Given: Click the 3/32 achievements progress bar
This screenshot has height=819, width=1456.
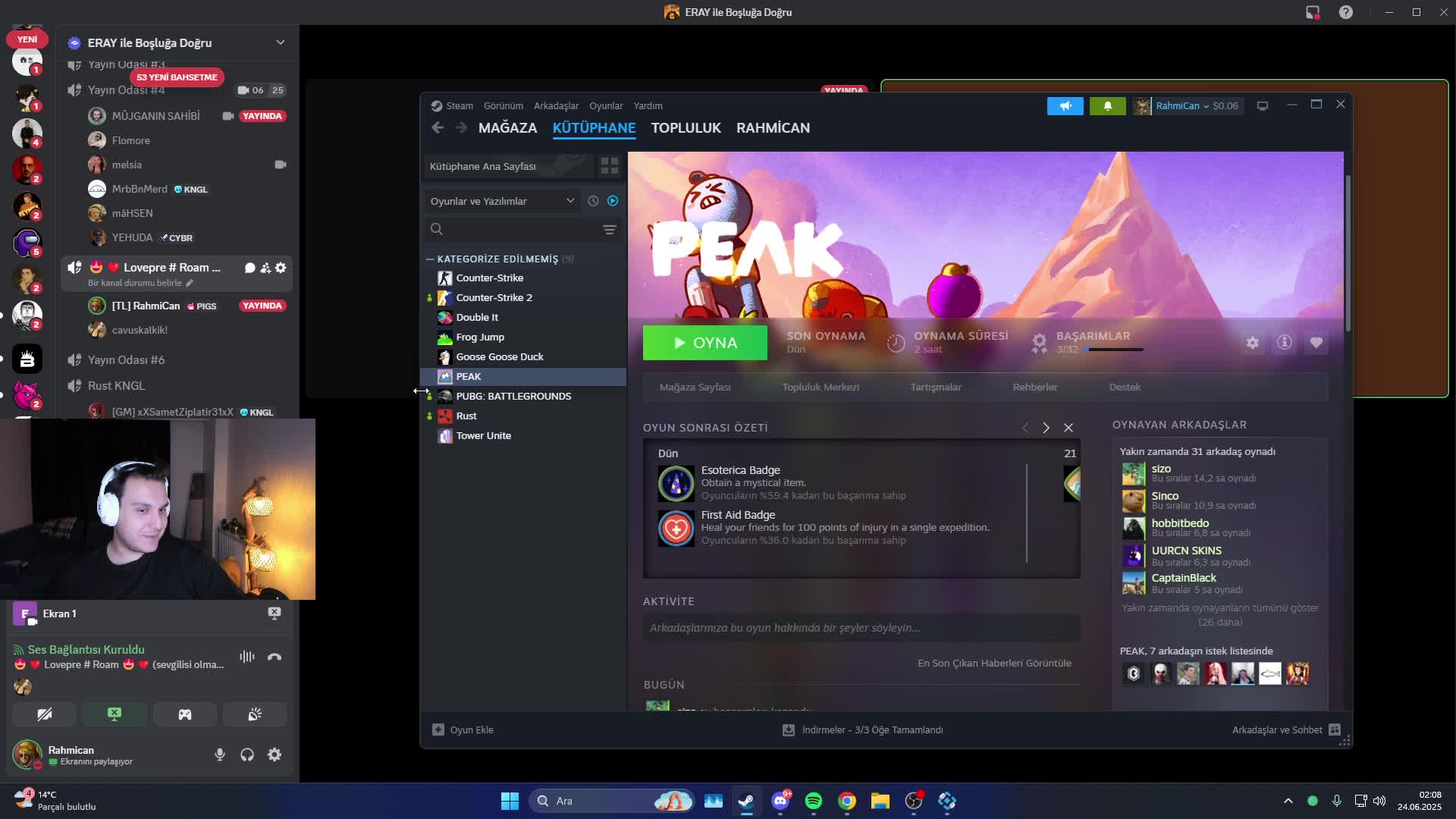Looking at the screenshot, I should 1113,350.
